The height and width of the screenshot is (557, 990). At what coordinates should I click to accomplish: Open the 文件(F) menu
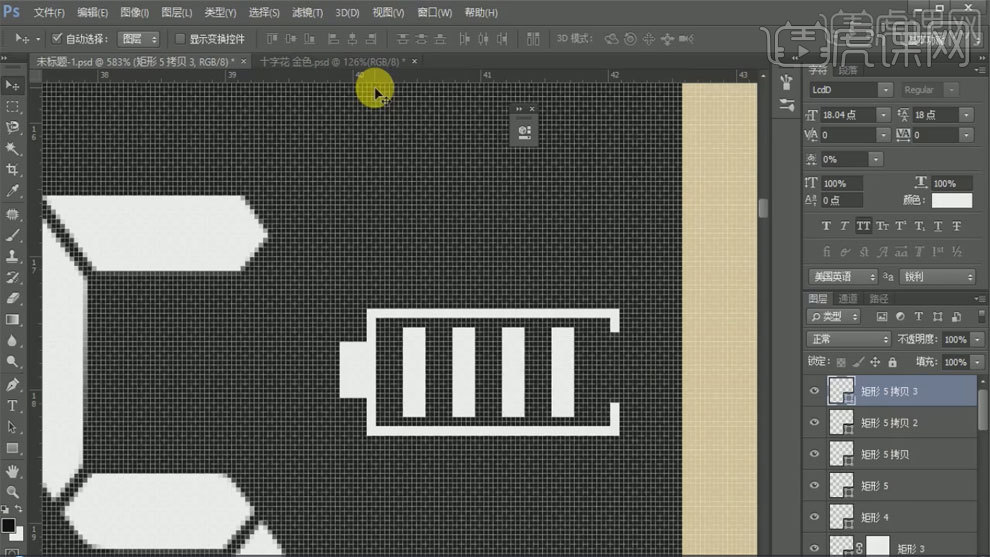[49, 12]
